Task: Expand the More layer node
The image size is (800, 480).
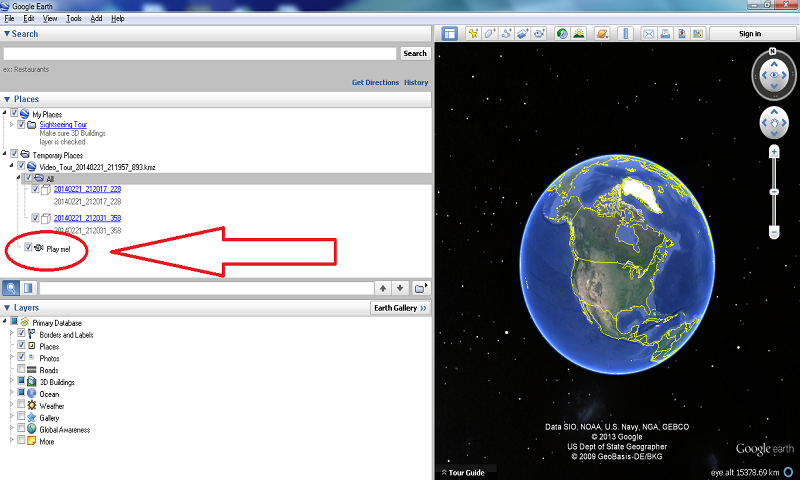Action: pyautogui.click(x=12, y=440)
